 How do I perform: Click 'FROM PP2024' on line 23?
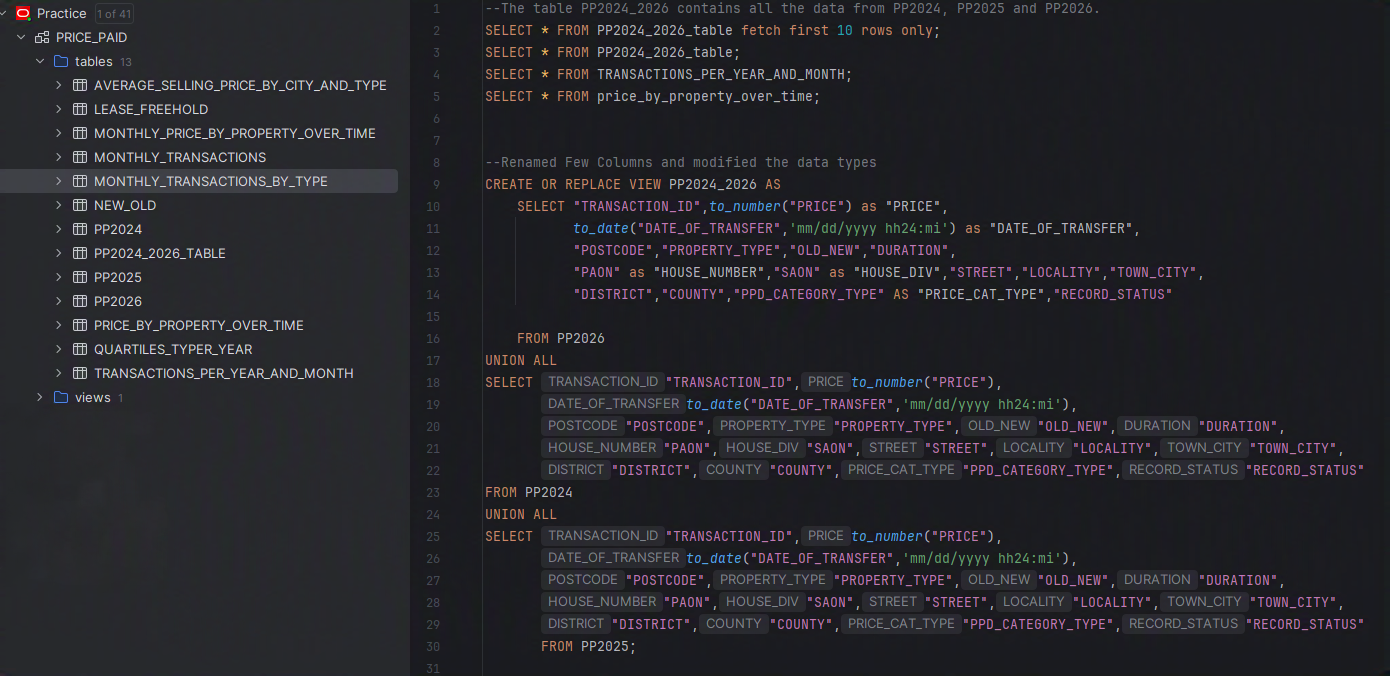pyautogui.click(x=529, y=492)
